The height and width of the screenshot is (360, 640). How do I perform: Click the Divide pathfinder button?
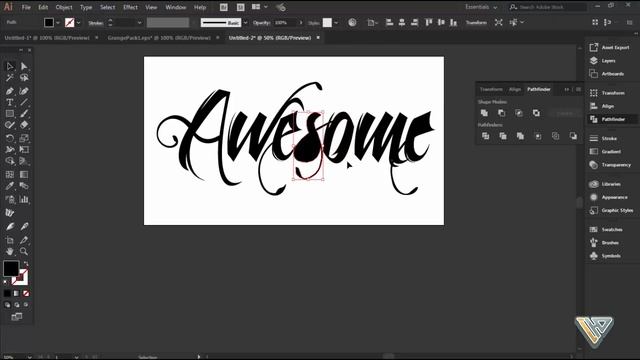coord(485,136)
